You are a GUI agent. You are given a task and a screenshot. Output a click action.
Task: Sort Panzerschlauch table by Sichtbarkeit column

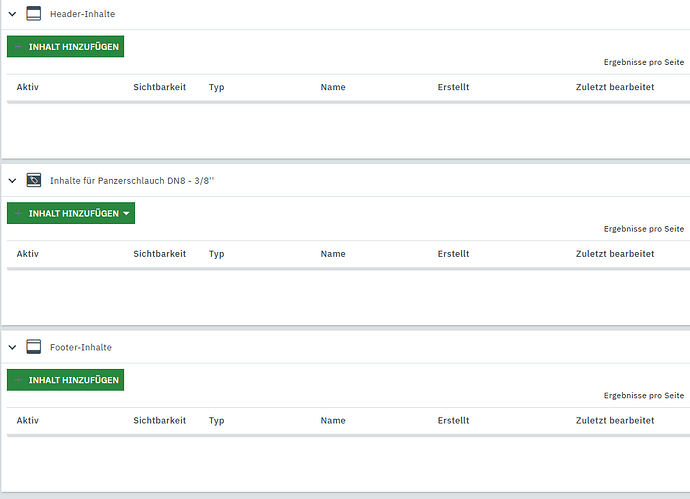(159, 254)
